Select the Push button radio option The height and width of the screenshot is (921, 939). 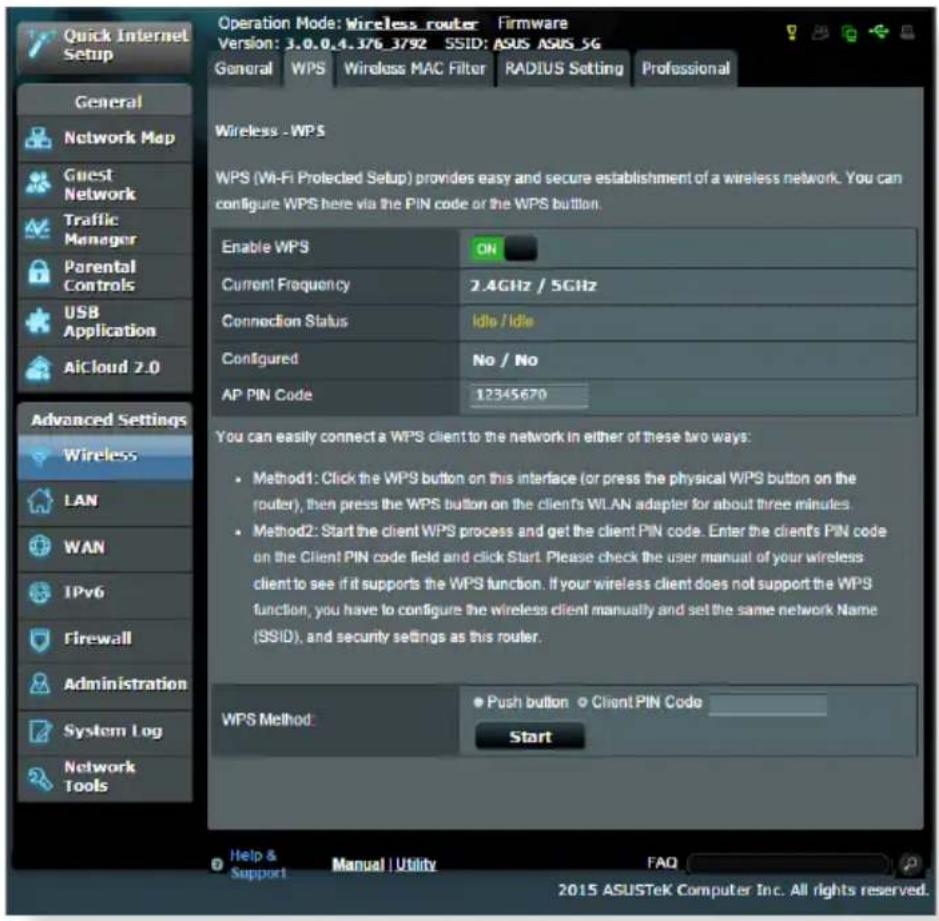coord(478,702)
